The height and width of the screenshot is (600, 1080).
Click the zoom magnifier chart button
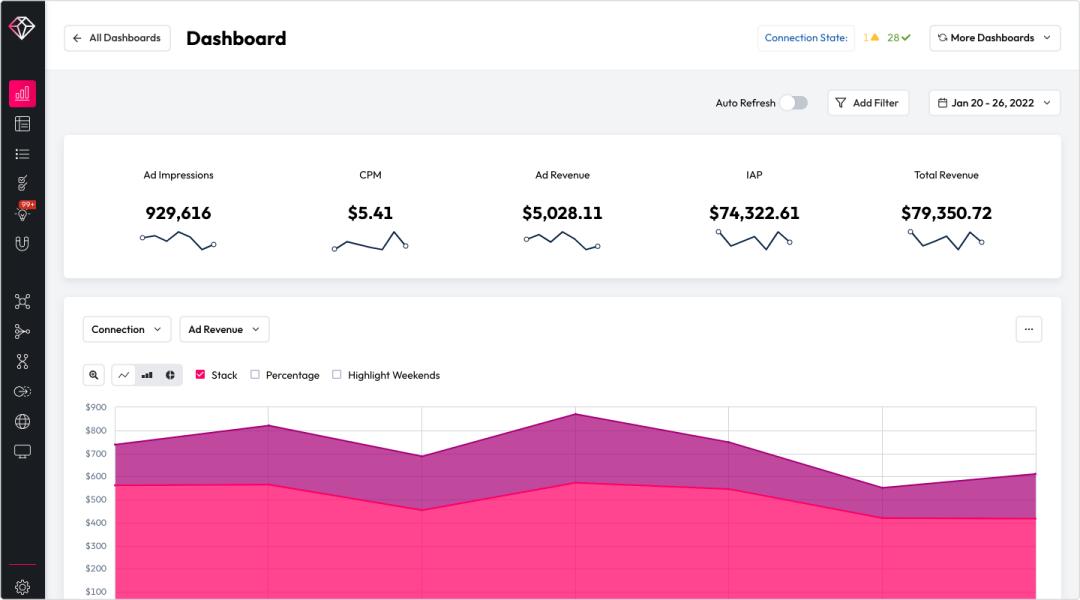click(94, 375)
